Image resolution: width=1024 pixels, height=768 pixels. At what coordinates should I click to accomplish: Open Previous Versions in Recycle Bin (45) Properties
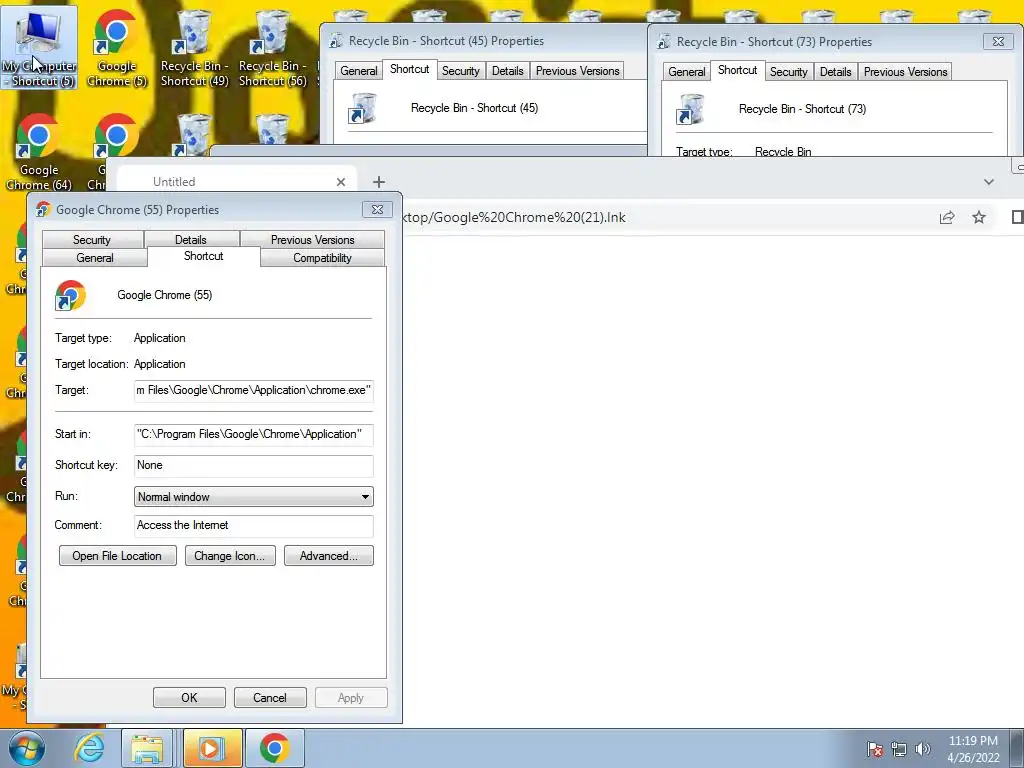coord(577,71)
